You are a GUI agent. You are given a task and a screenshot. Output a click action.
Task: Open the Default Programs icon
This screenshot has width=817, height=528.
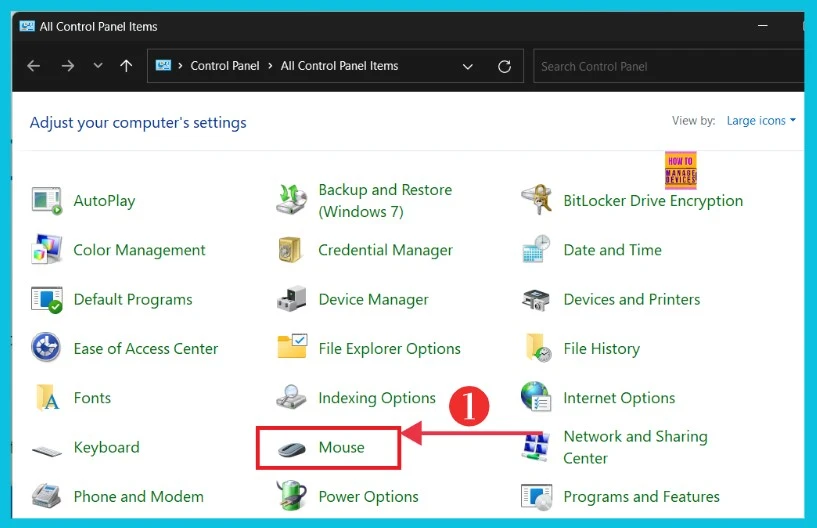tap(47, 300)
